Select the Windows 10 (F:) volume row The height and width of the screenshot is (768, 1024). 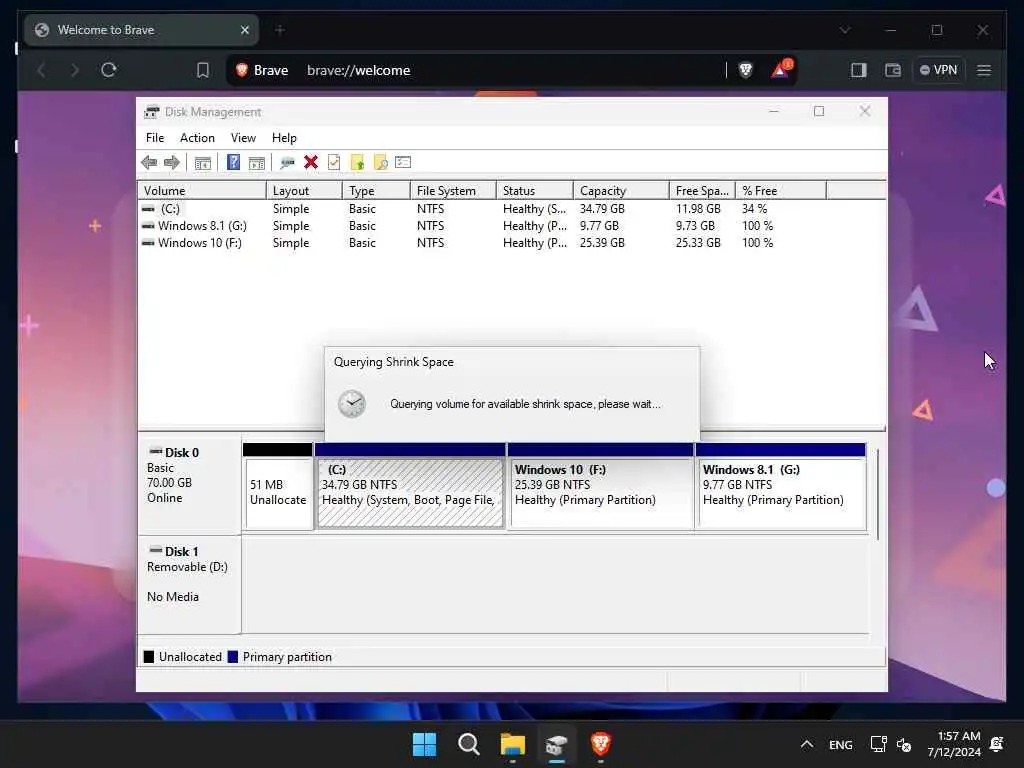coord(482,243)
